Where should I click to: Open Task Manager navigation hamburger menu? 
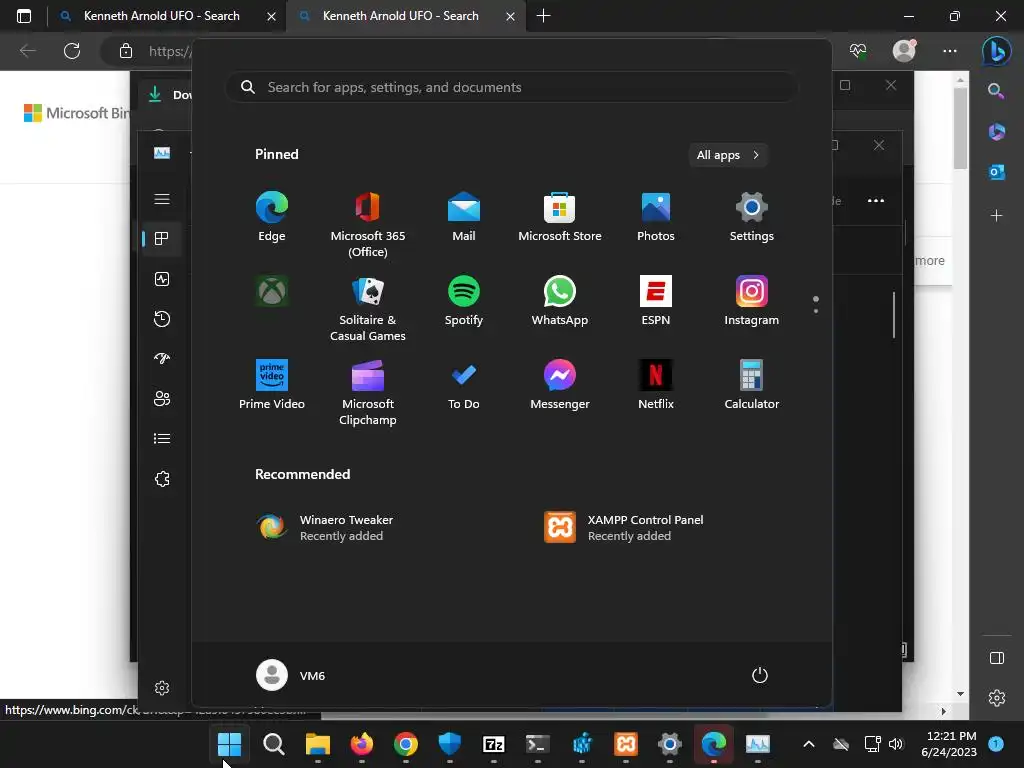click(x=162, y=199)
